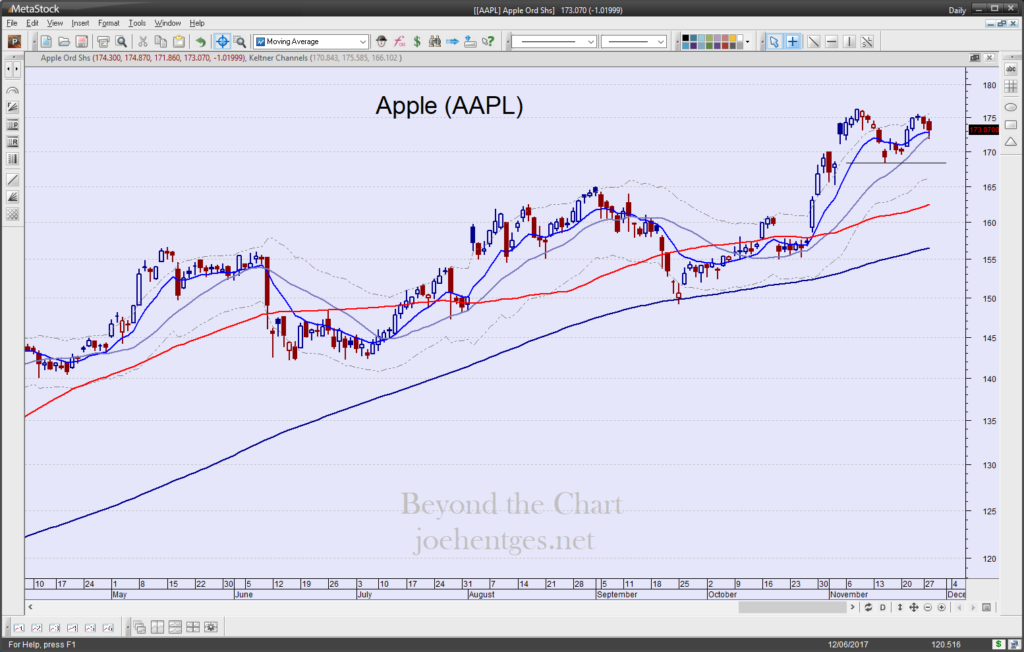Viewport: 1024px width, 652px height.
Task: Click the cascade windows icon
Action: coord(140,628)
